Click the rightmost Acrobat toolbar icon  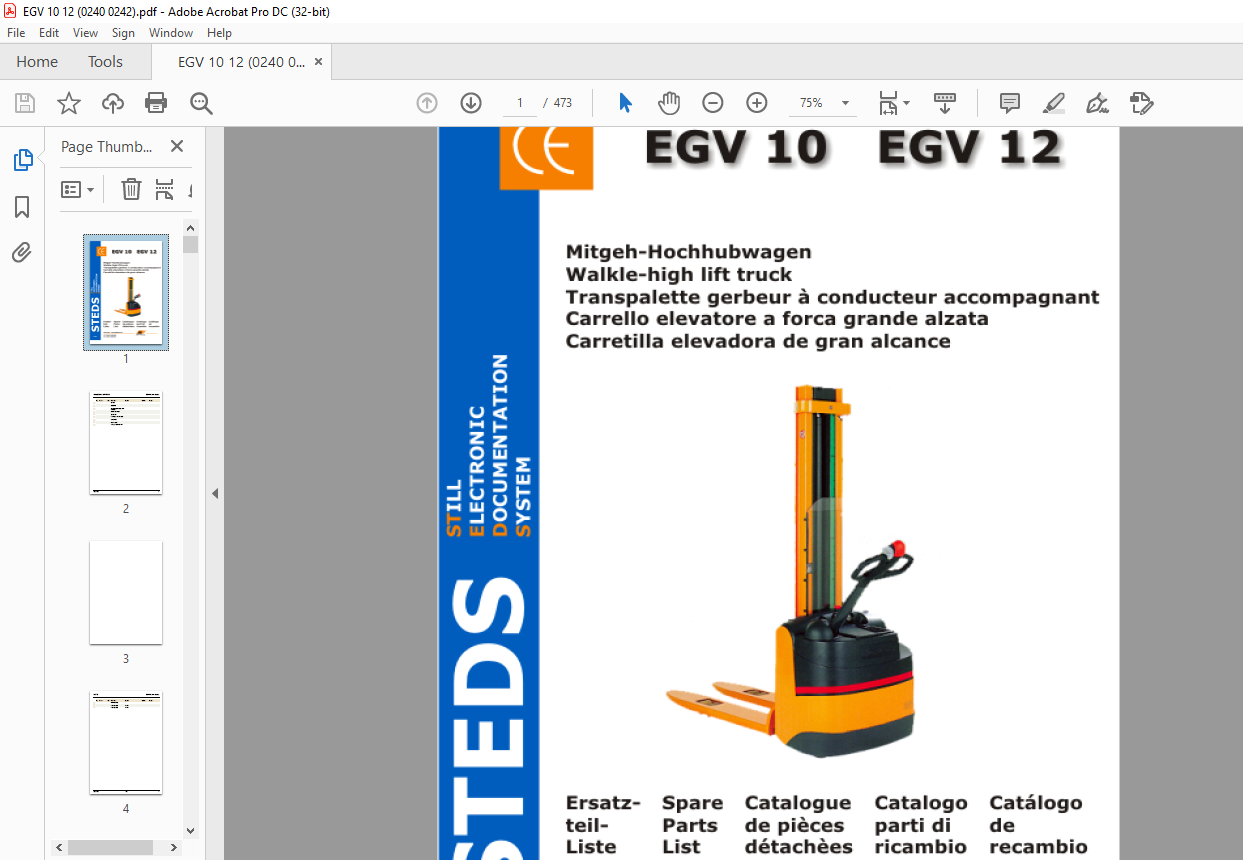pos(1142,103)
